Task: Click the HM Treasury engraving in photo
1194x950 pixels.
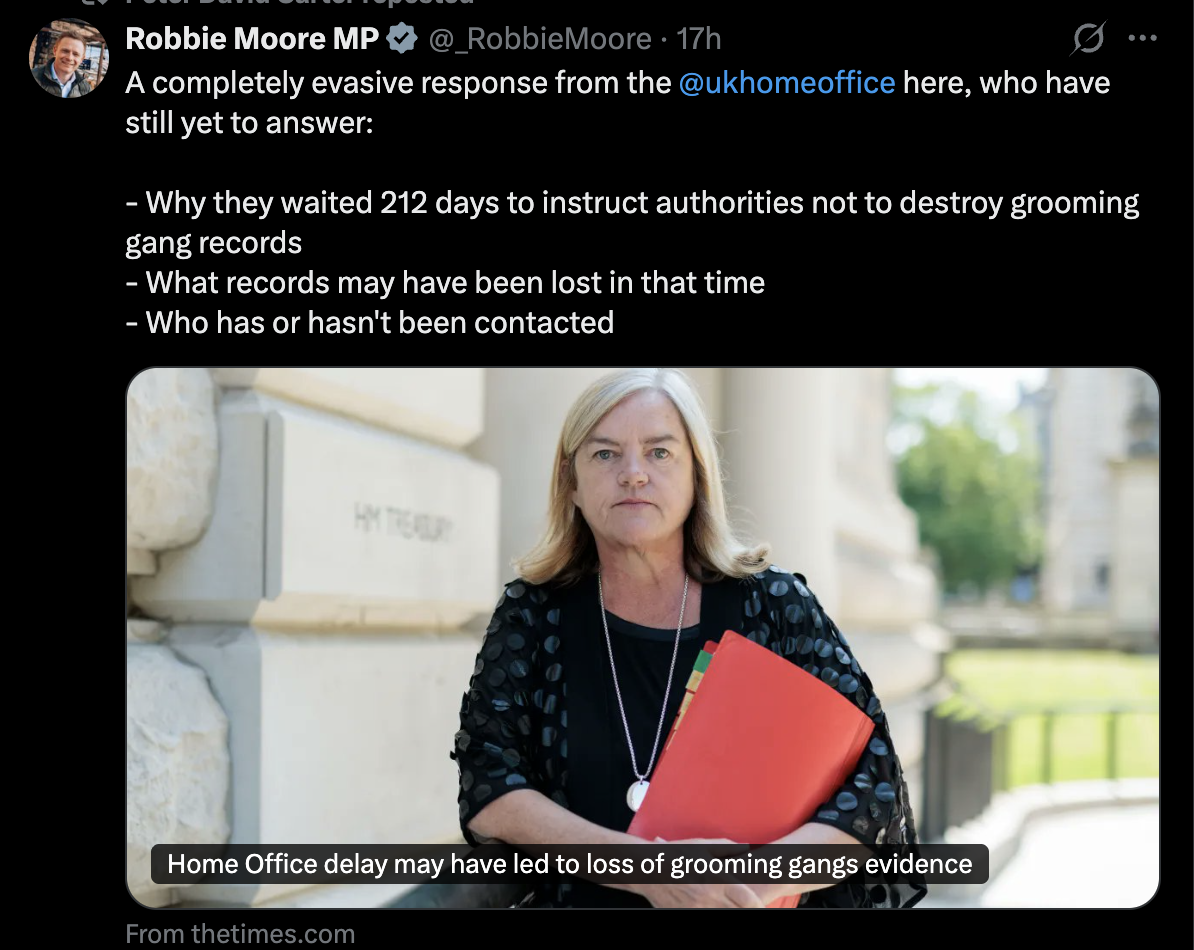Action: click(404, 524)
